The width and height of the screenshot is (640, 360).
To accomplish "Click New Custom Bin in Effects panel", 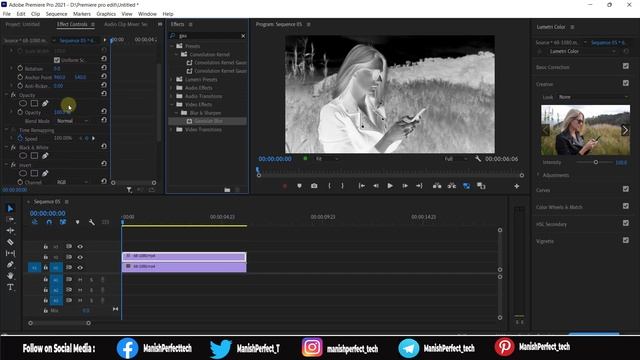I will (x=227, y=190).
